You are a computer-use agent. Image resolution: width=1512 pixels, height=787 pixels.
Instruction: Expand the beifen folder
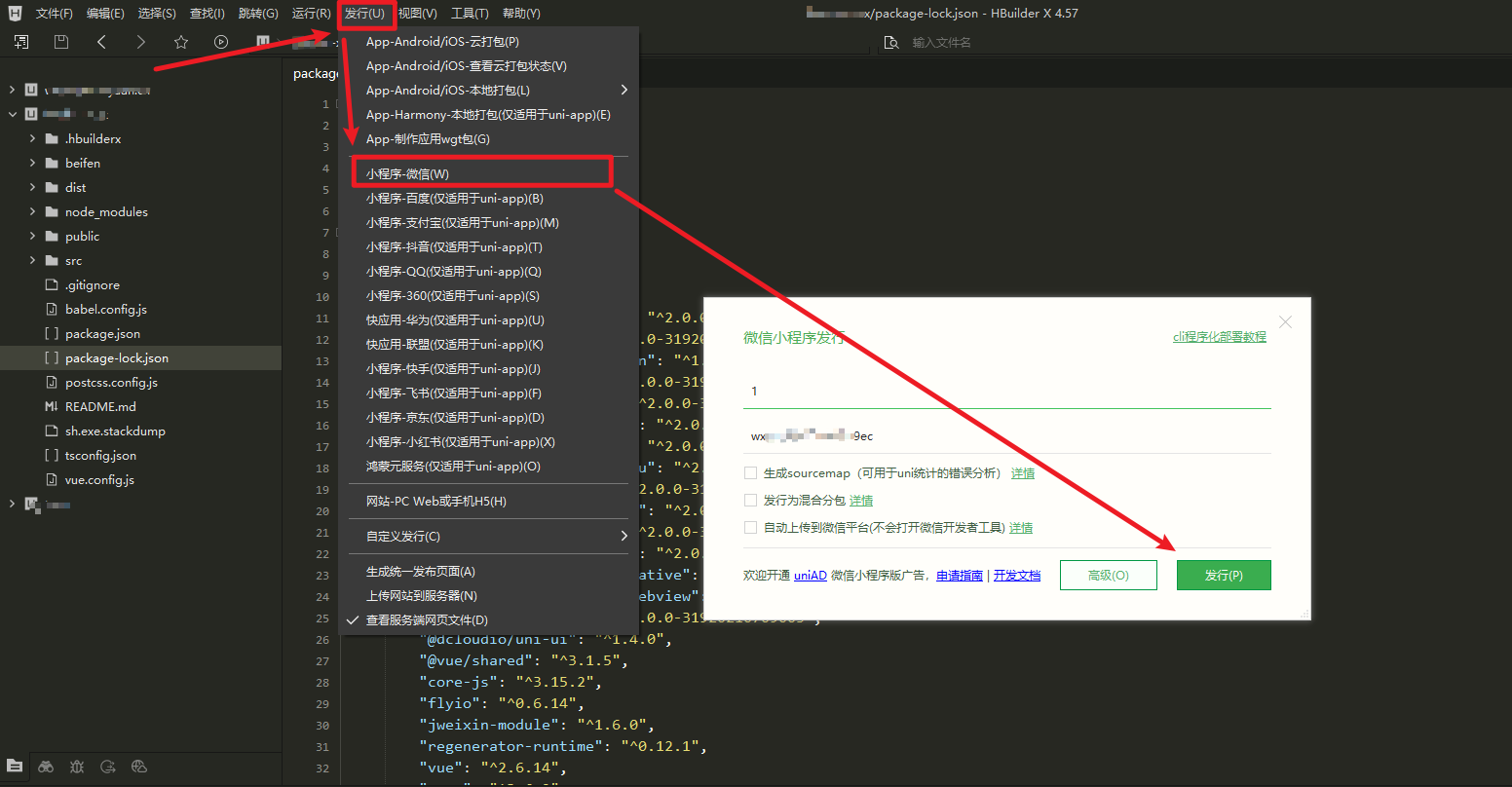32,164
